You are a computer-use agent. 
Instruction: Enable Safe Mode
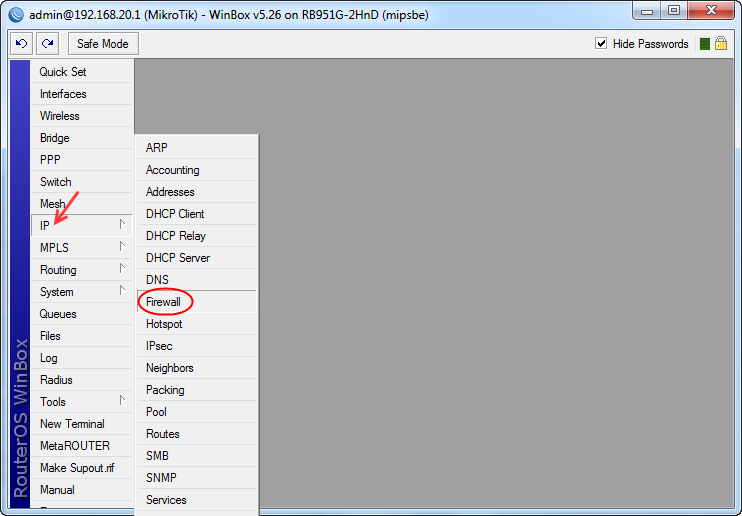[103, 44]
